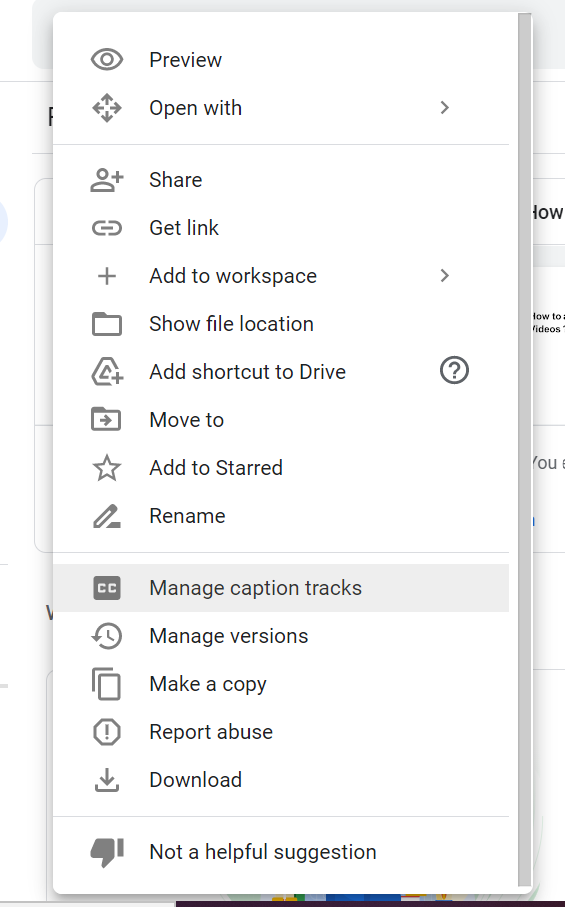
Task: Expand the Open with submenu arrow
Action: click(444, 108)
